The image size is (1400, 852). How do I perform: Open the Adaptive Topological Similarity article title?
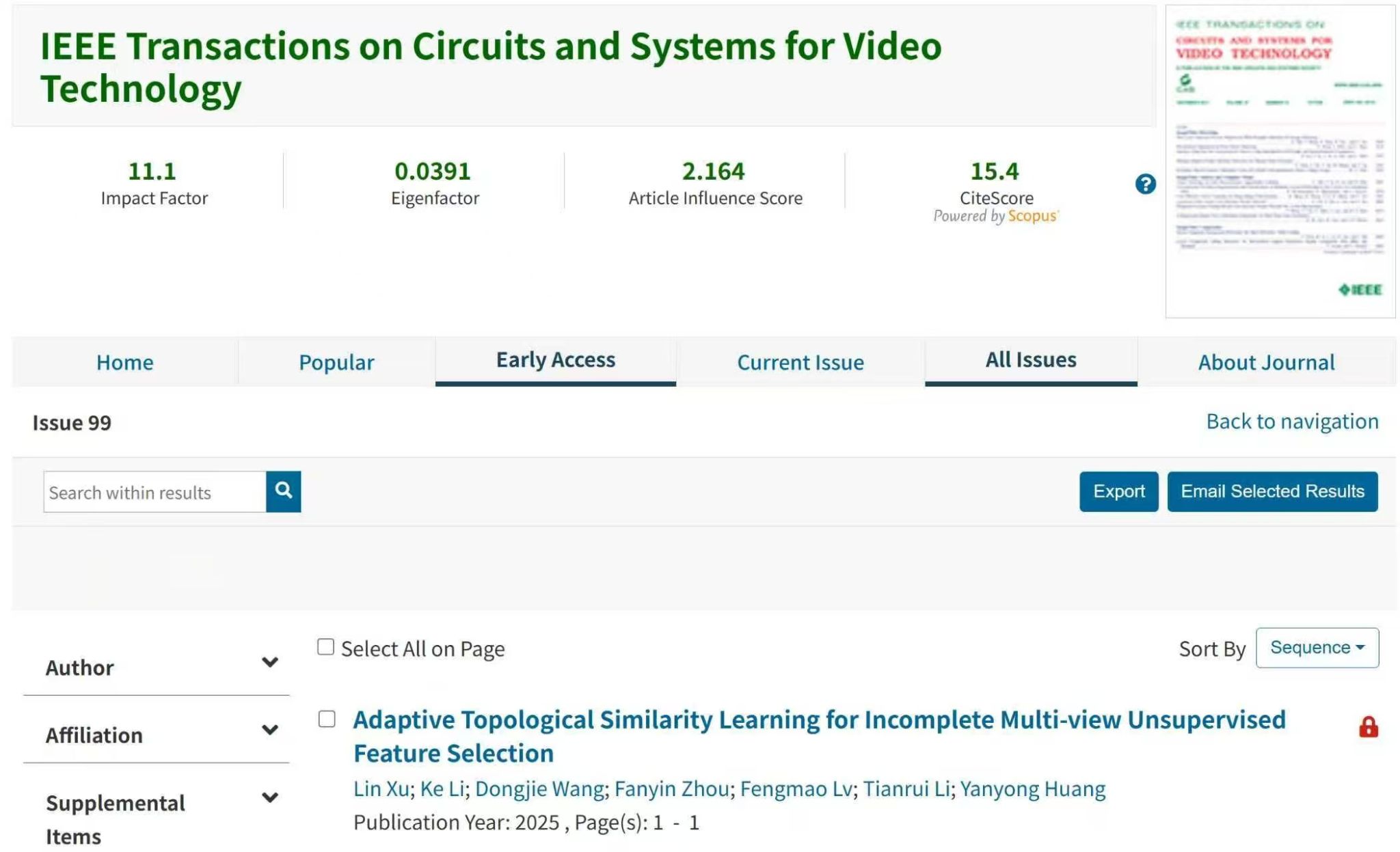click(x=818, y=719)
